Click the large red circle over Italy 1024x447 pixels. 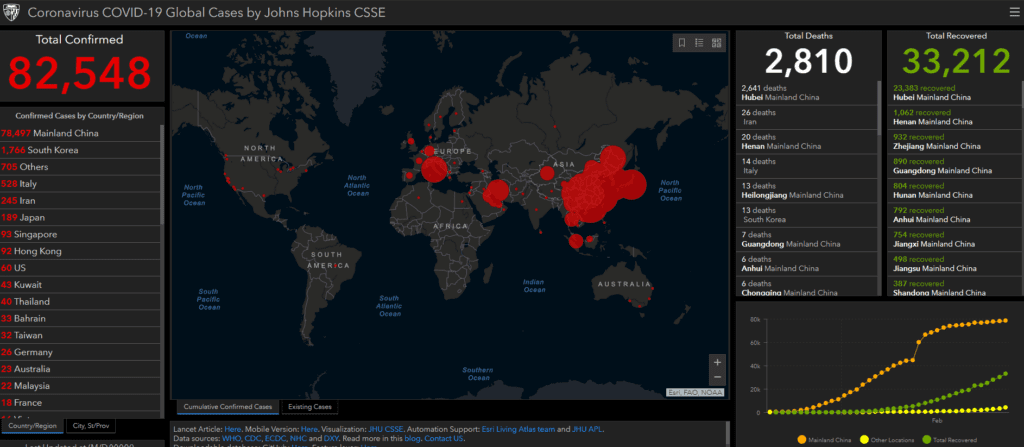click(434, 170)
